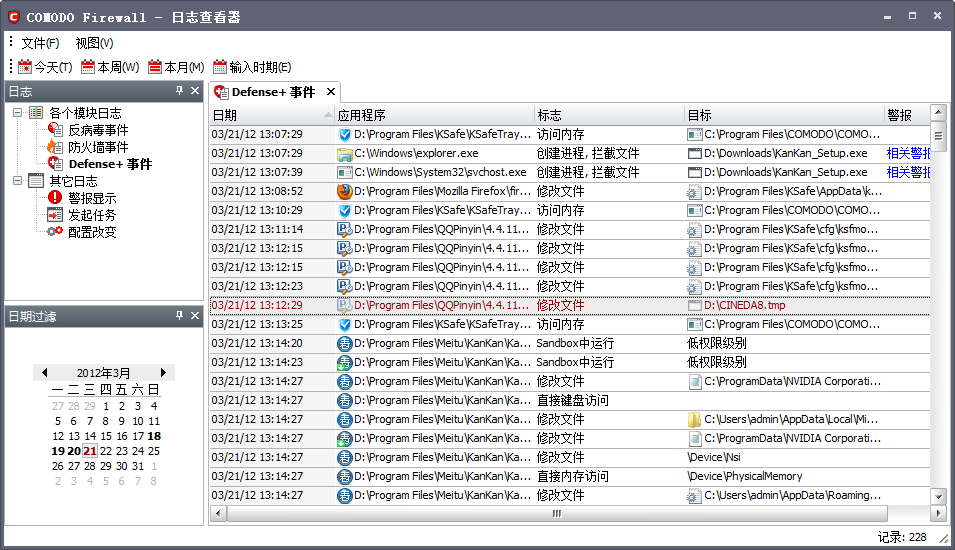Click related alert link for explorer.exe row
955x550 pixels.
[x=908, y=154]
